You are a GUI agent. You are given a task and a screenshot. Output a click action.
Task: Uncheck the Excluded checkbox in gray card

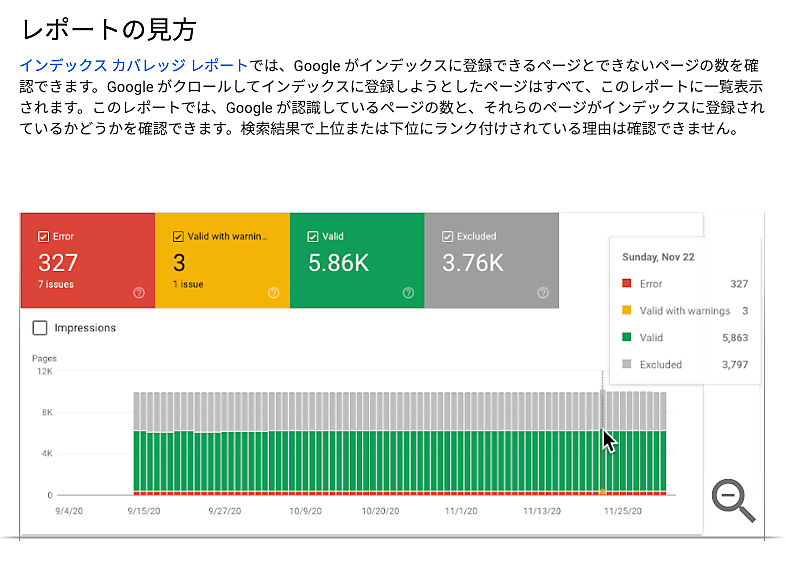pyautogui.click(x=447, y=237)
